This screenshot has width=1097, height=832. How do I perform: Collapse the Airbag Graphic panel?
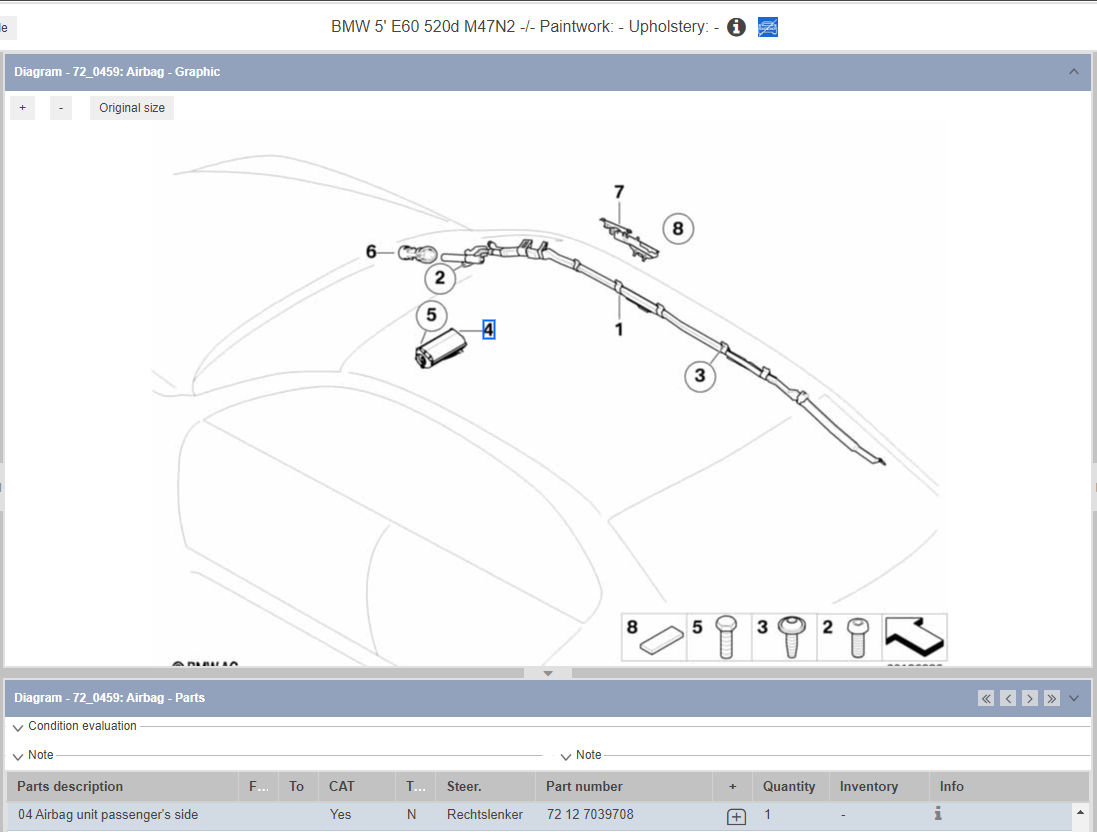pyautogui.click(x=1074, y=71)
